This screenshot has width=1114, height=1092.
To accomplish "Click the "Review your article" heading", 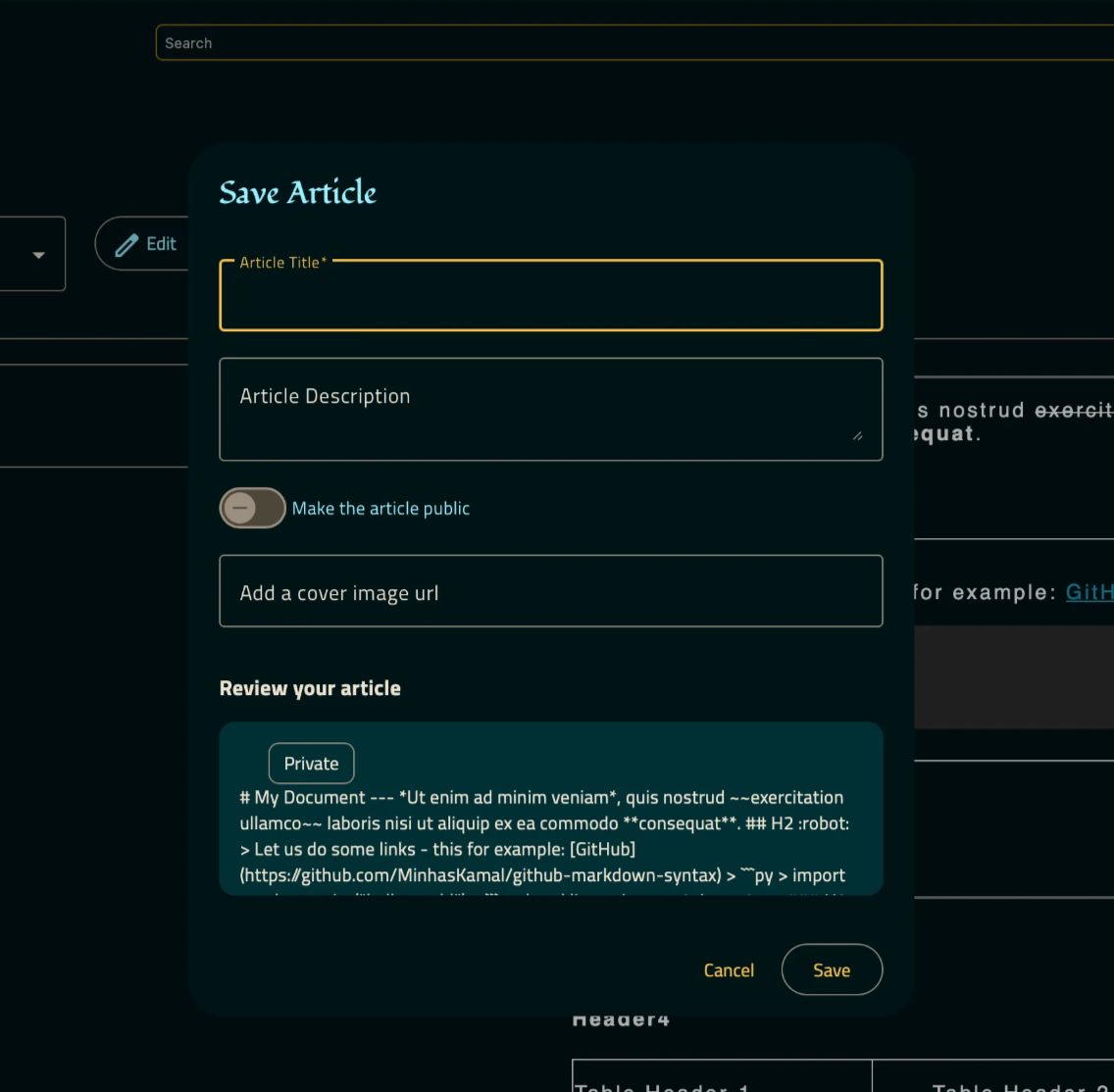I will (x=310, y=687).
